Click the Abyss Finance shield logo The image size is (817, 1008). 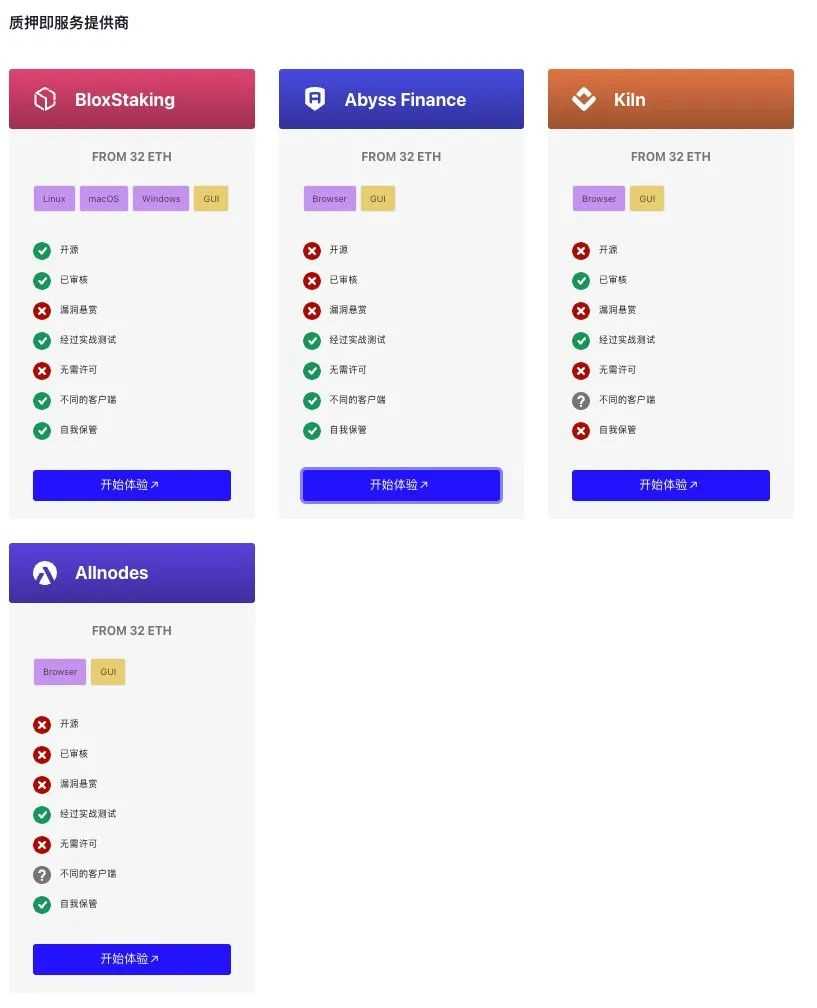click(313, 99)
